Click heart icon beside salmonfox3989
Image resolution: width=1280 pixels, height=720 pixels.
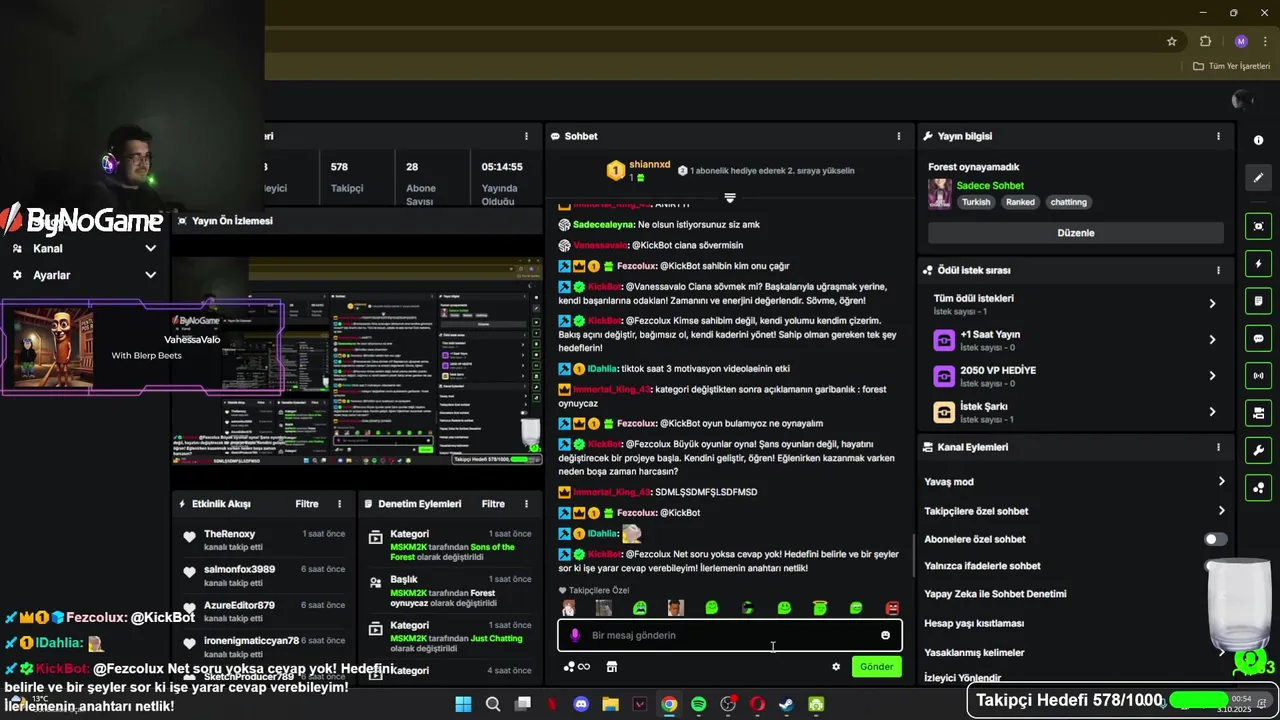189,572
